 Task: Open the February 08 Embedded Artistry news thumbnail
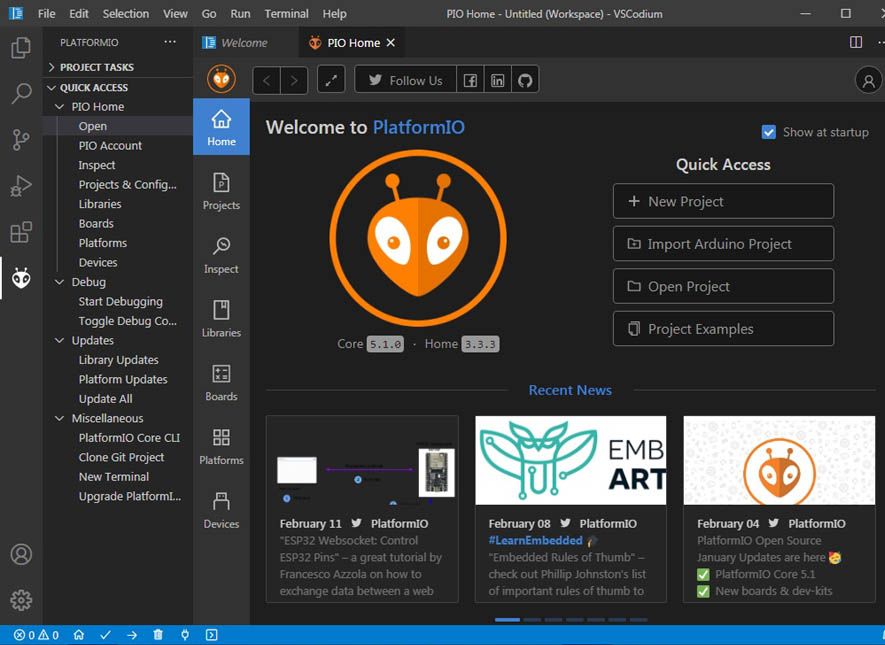tap(571, 460)
